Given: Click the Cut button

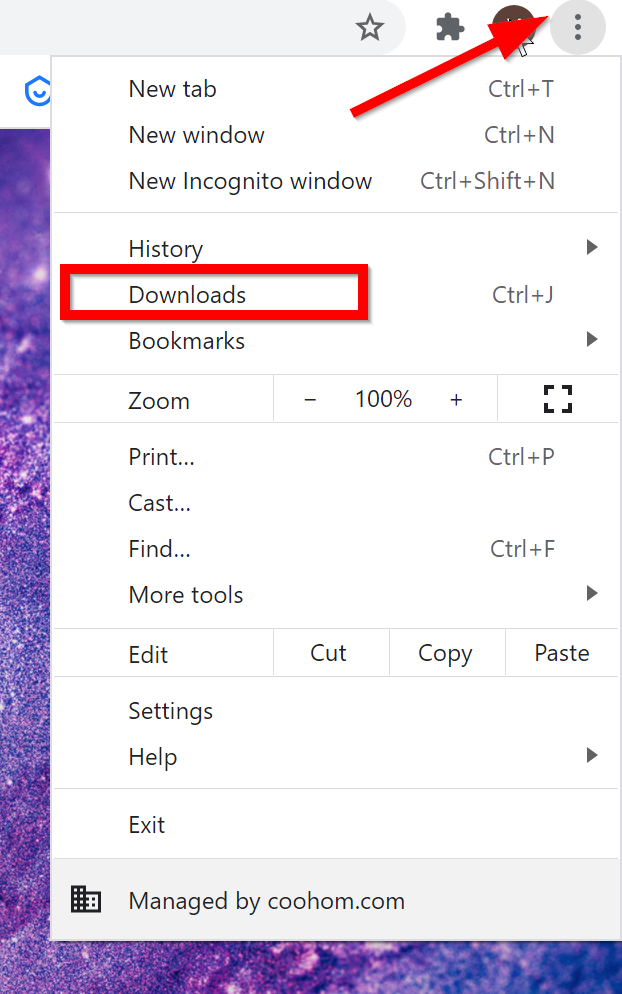Looking at the screenshot, I should tap(328, 653).
